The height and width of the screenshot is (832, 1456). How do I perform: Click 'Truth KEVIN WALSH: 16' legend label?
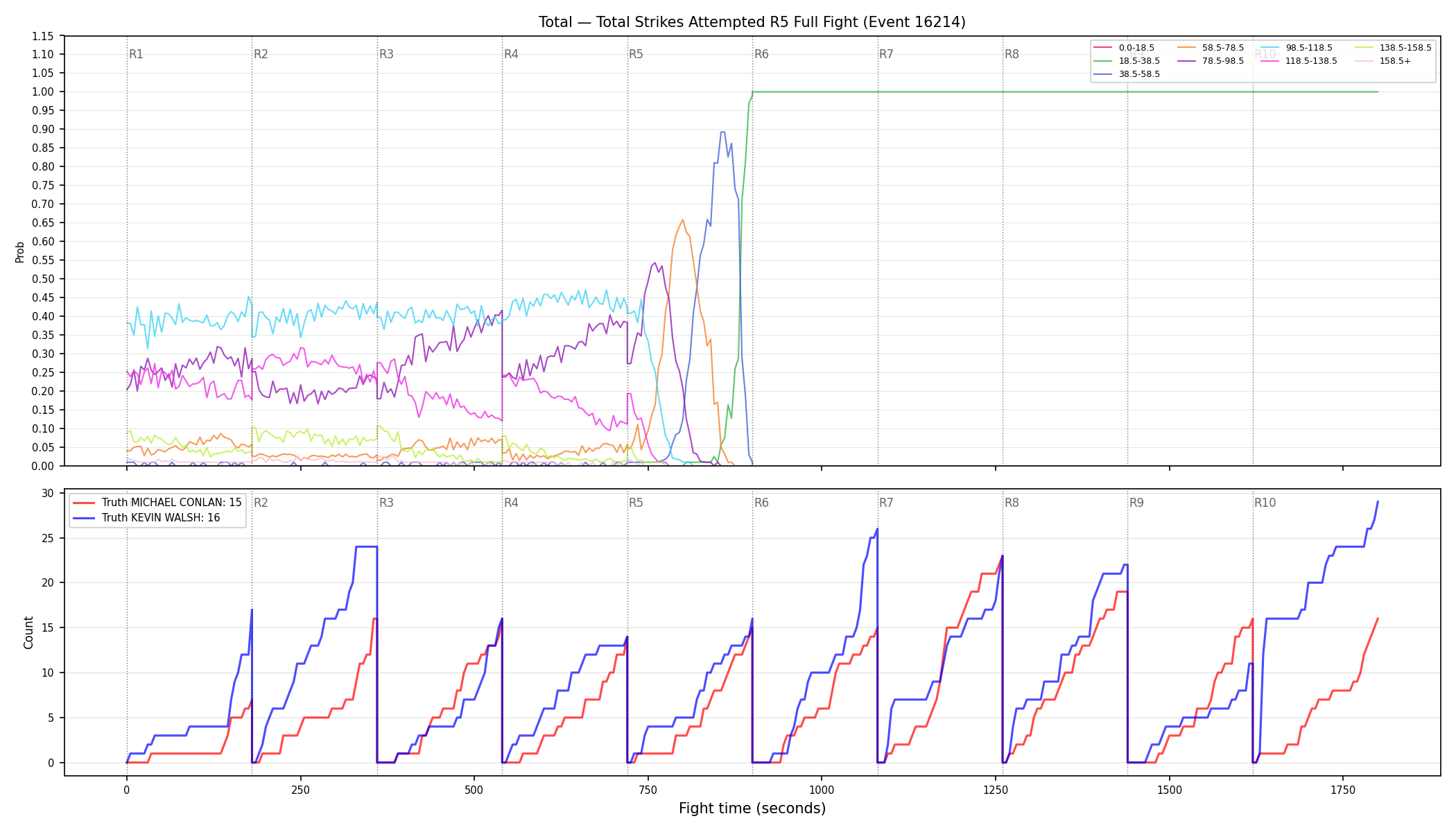tap(161, 518)
